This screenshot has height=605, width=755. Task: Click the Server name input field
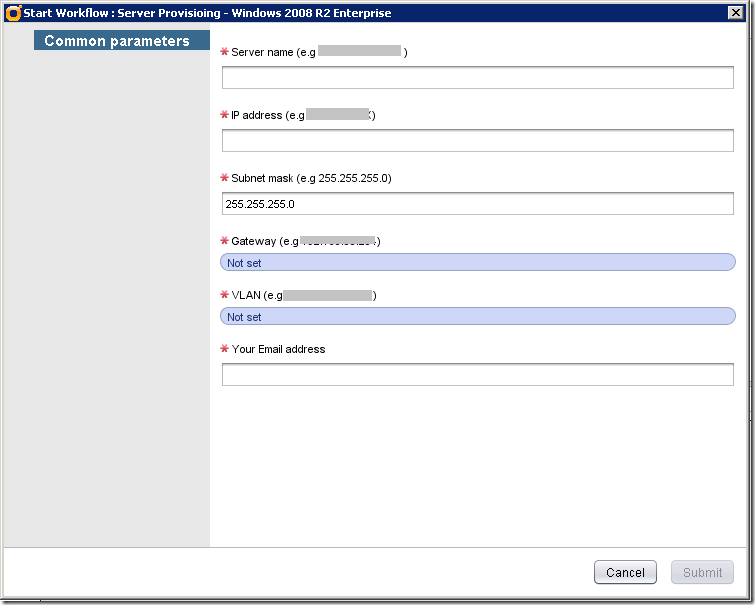[477, 78]
